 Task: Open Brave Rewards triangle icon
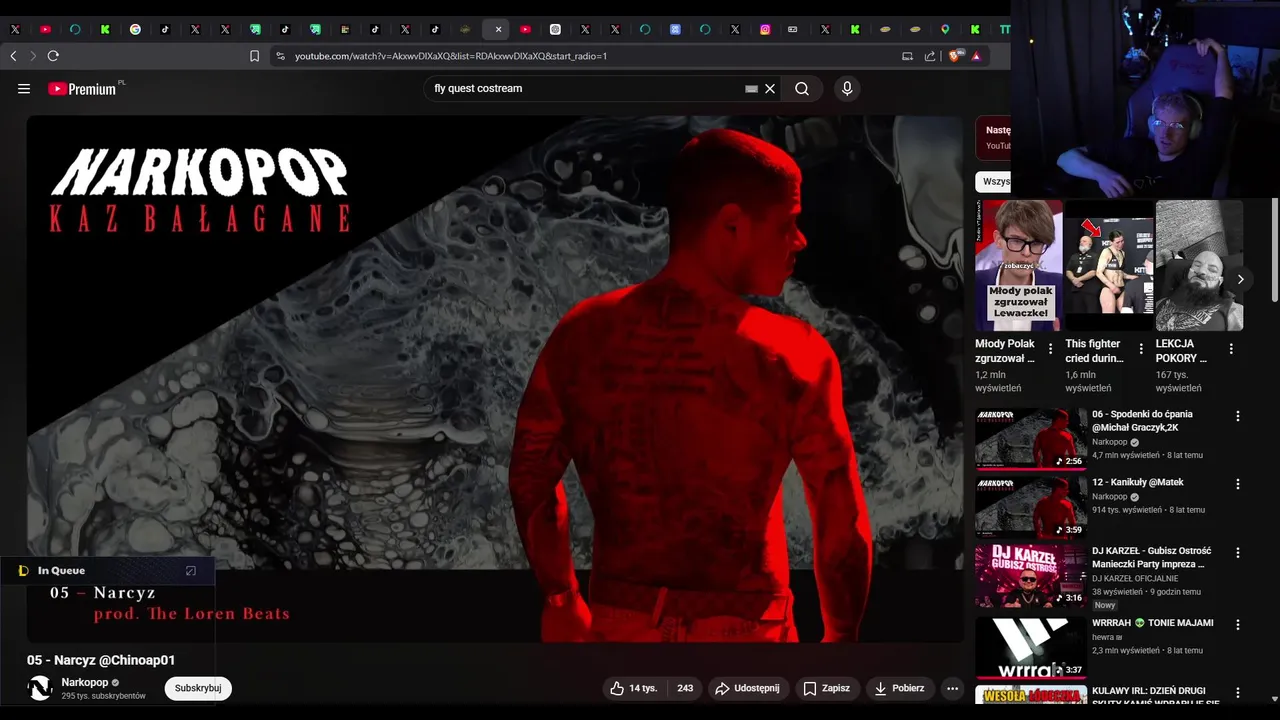[x=977, y=56]
